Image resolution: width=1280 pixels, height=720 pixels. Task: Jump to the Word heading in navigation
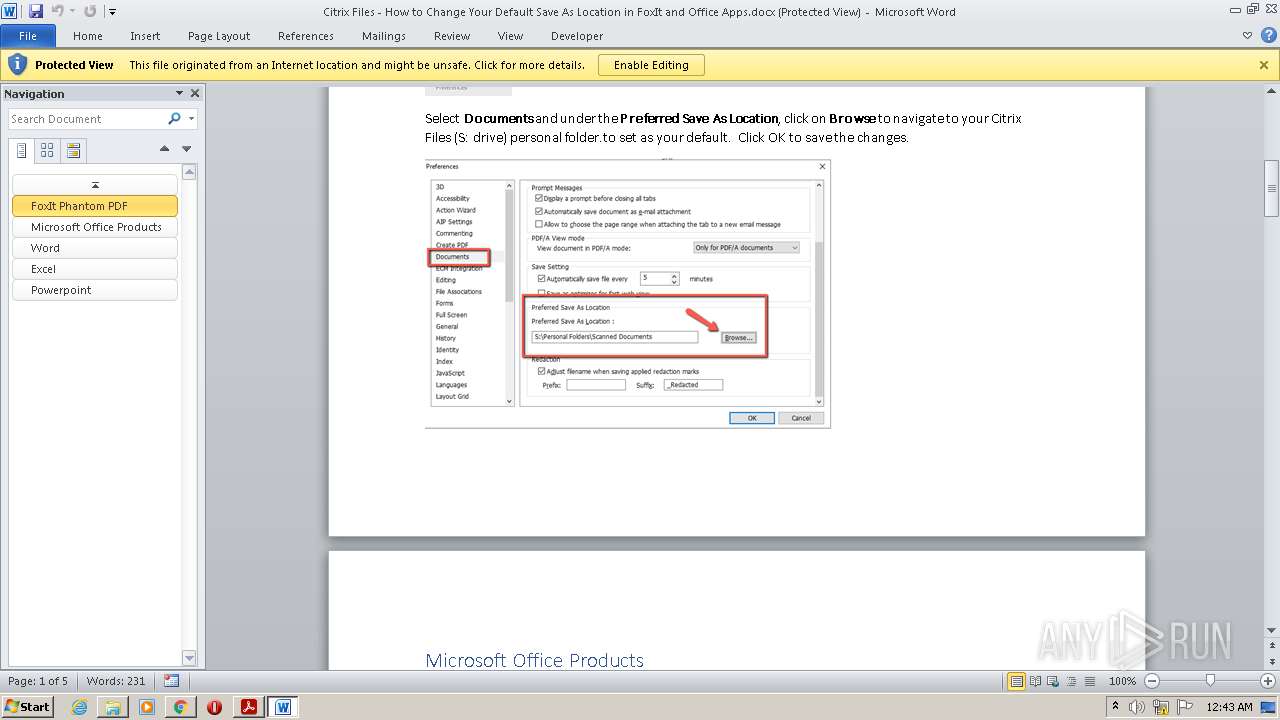[x=95, y=248]
